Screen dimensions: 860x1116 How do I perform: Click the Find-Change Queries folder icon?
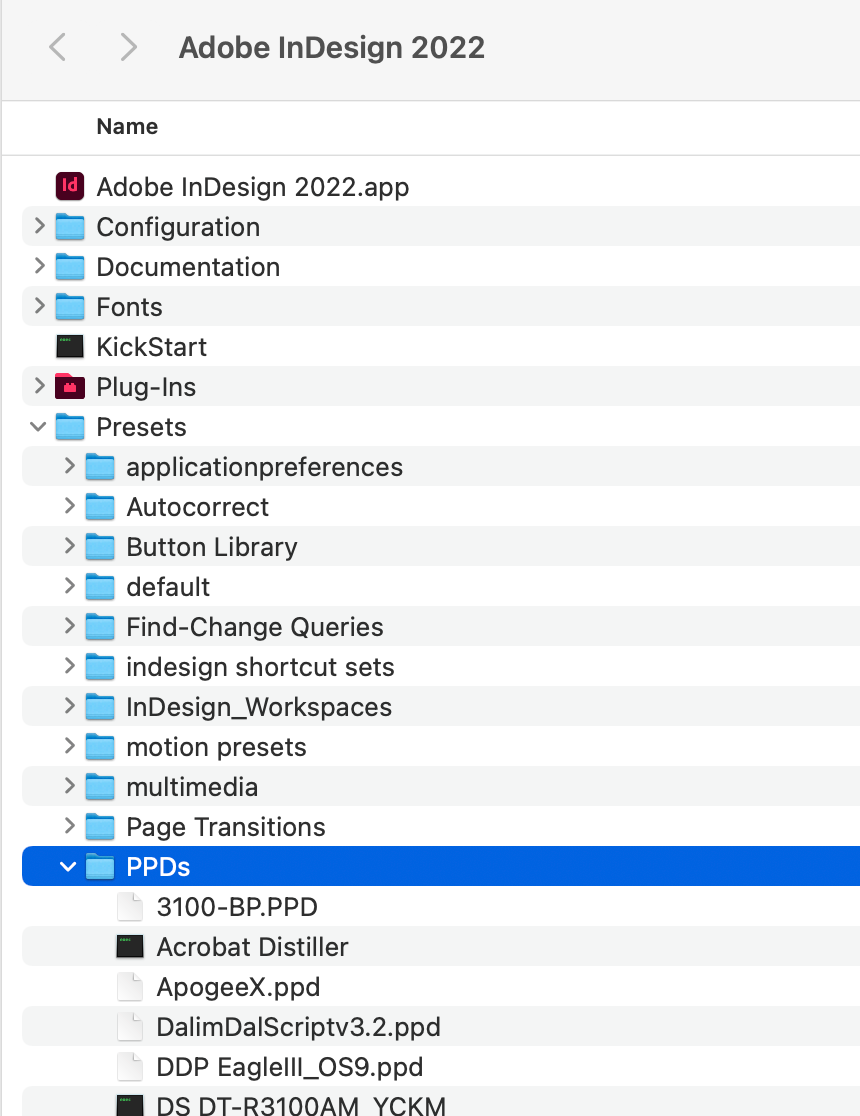100,627
